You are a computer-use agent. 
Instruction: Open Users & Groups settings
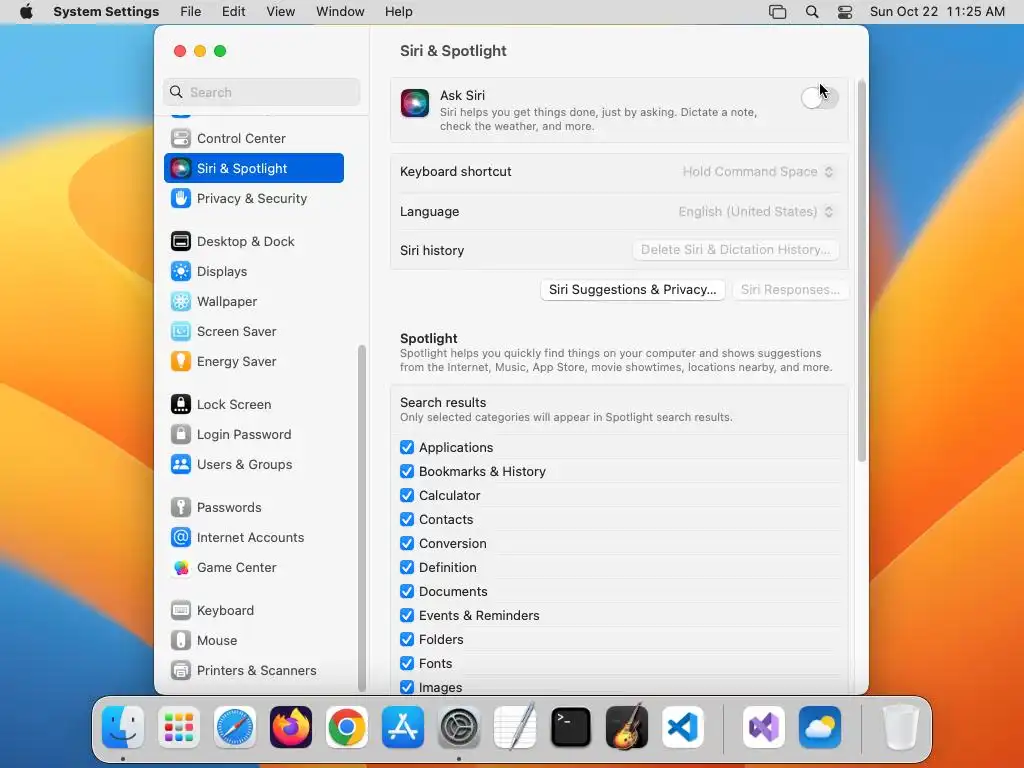(254, 465)
